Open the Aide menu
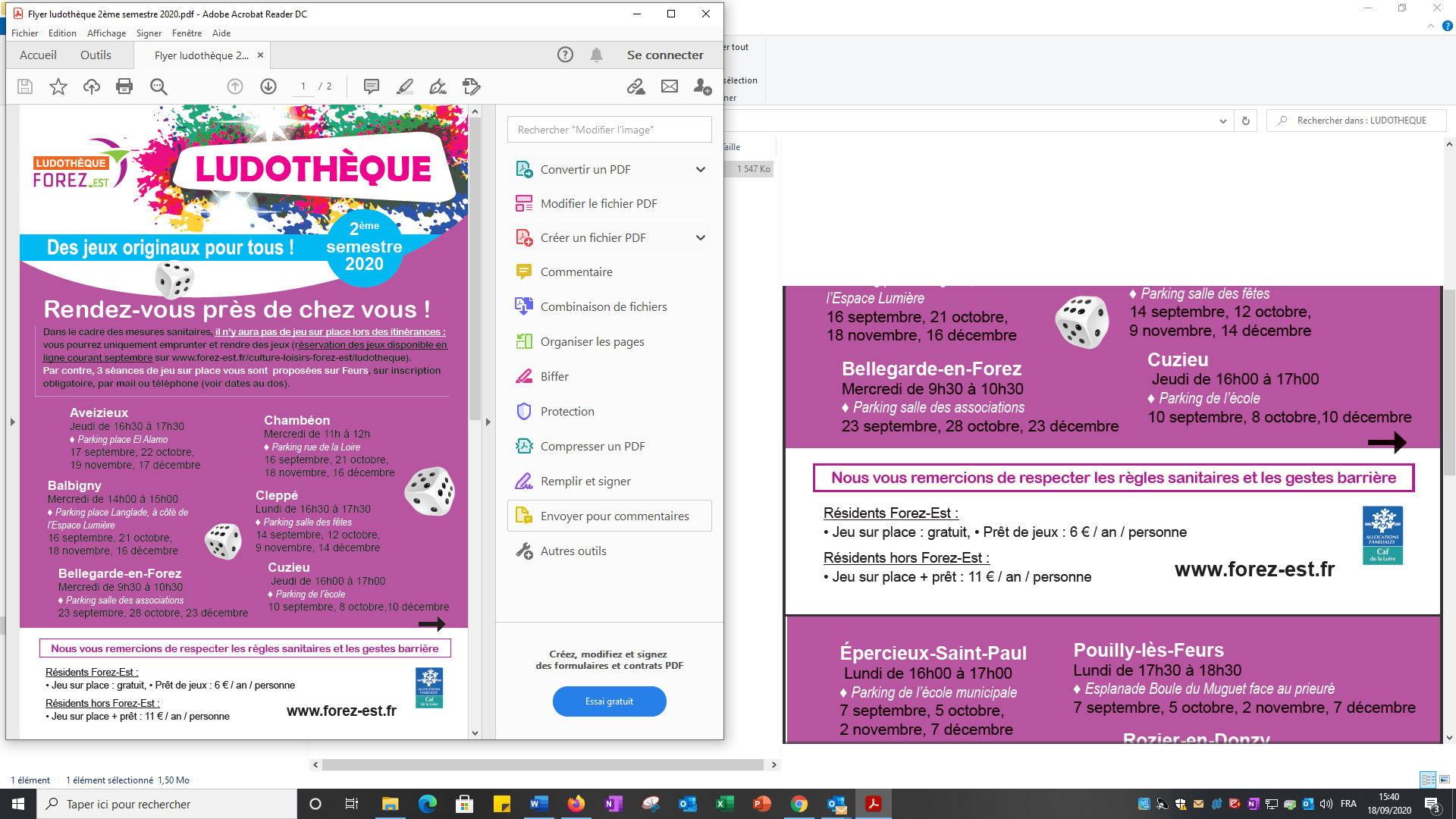1456x819 pixels. tap(221, 33)
